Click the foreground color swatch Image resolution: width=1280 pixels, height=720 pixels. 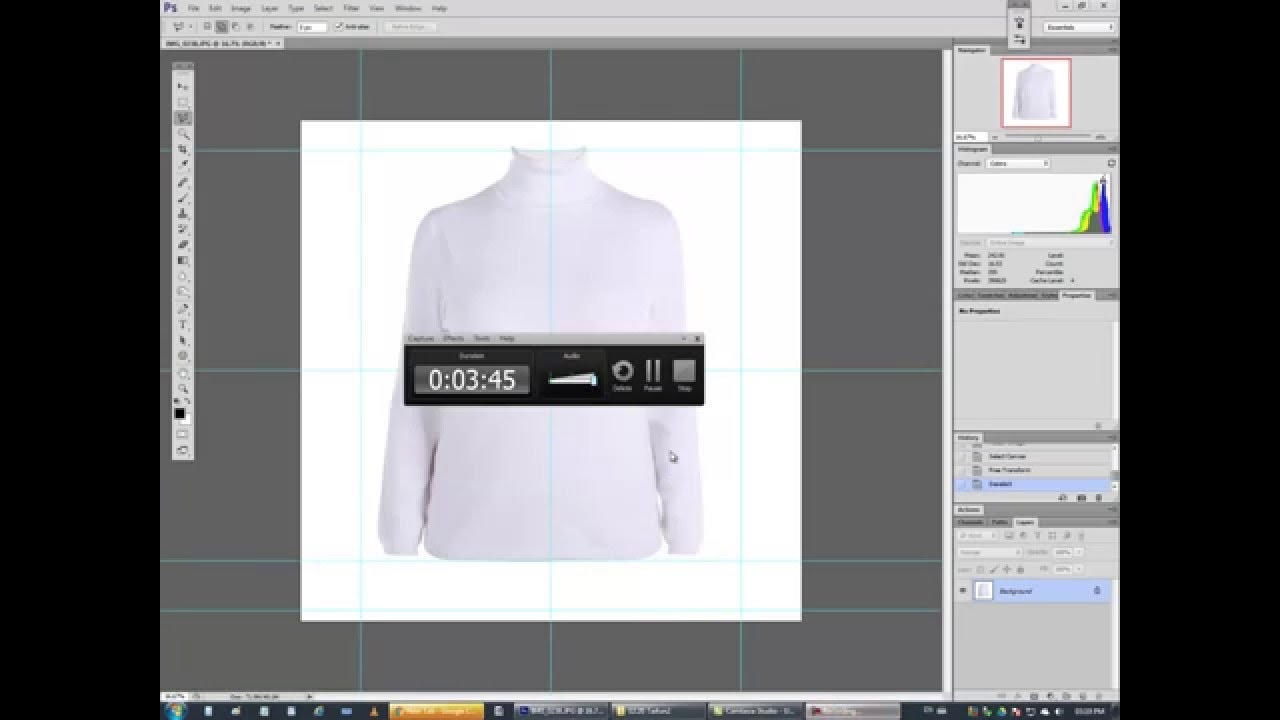pos(180,413)
